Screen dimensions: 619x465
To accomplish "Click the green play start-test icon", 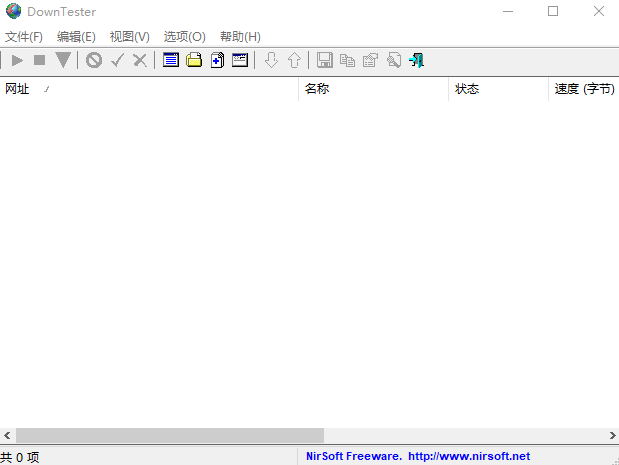I will pos(17,61).
